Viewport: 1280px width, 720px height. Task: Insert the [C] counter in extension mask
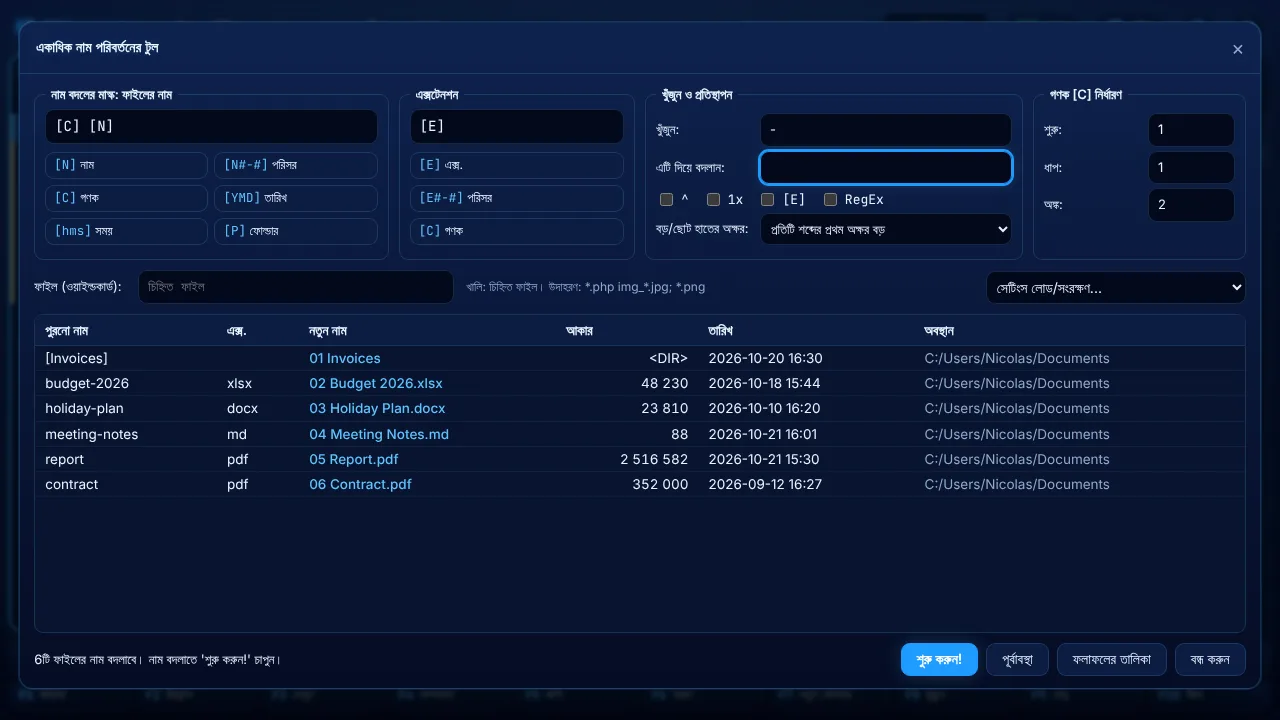[517, 231]
